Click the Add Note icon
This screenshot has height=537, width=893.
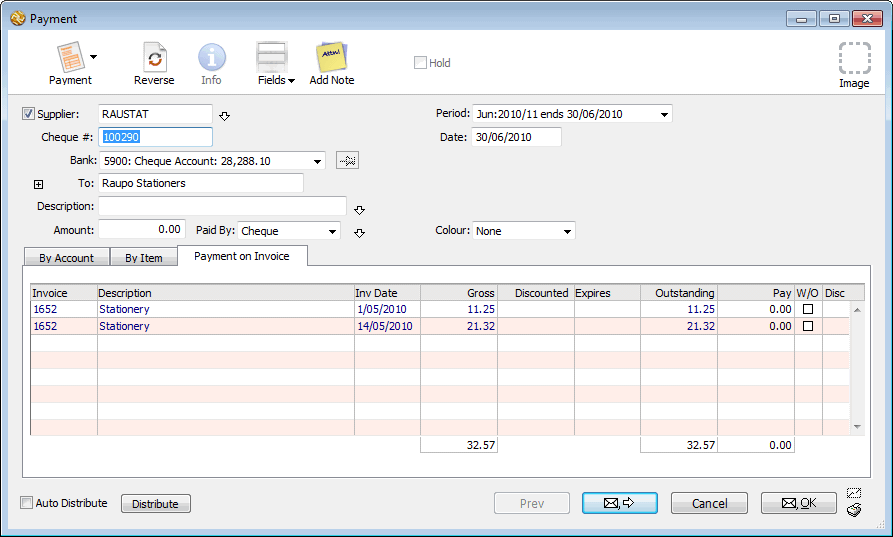coord(331,58)
